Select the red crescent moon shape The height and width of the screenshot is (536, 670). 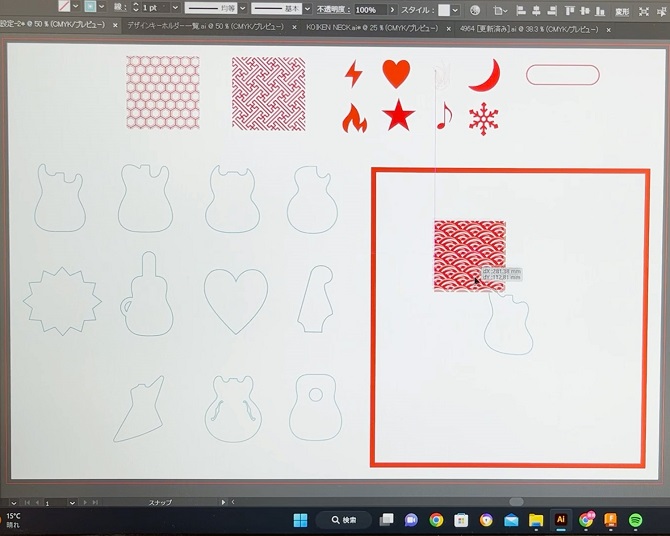486,76
